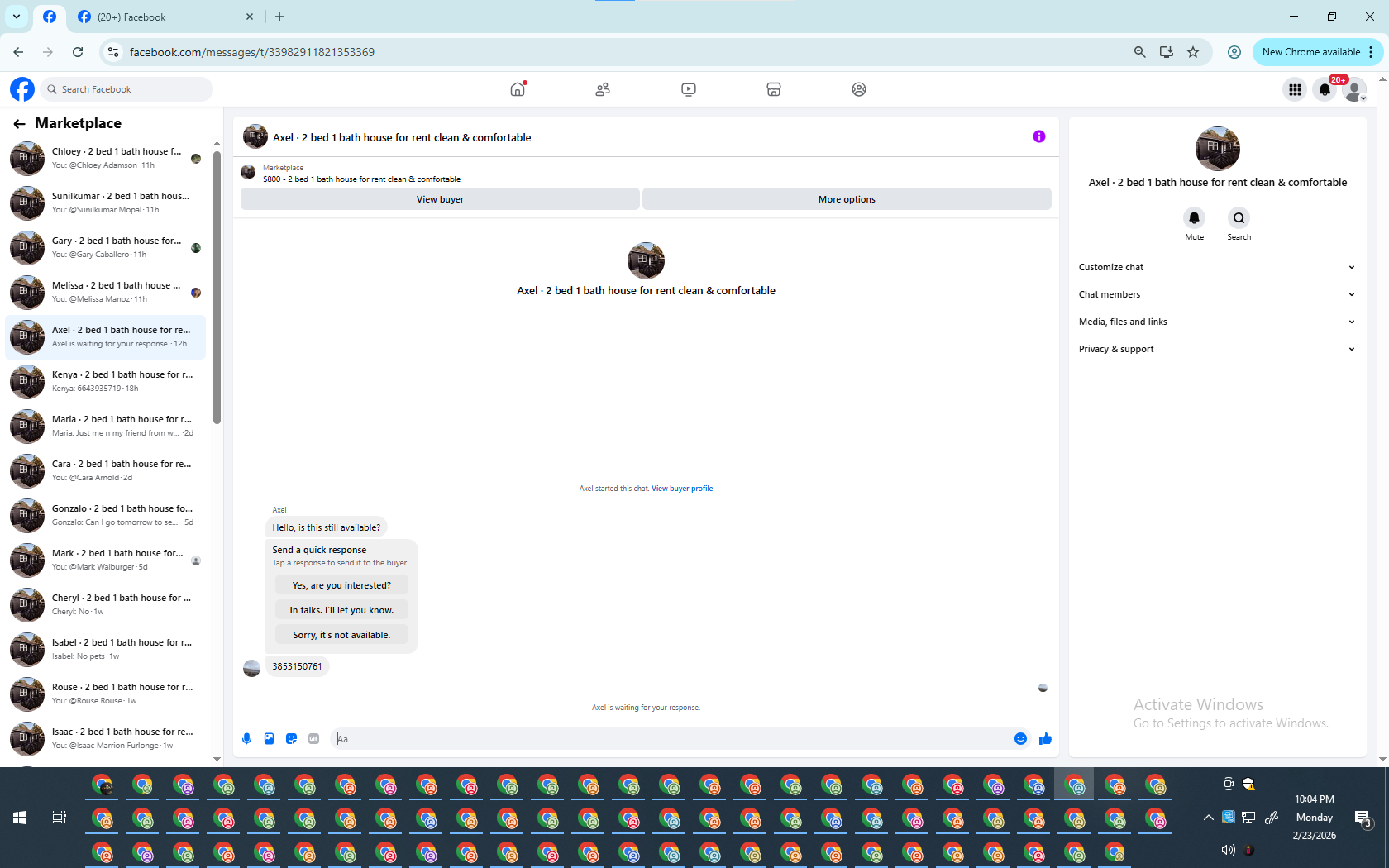
Task: Open Cara conversation in the list
Action: [x=106, y=470]
